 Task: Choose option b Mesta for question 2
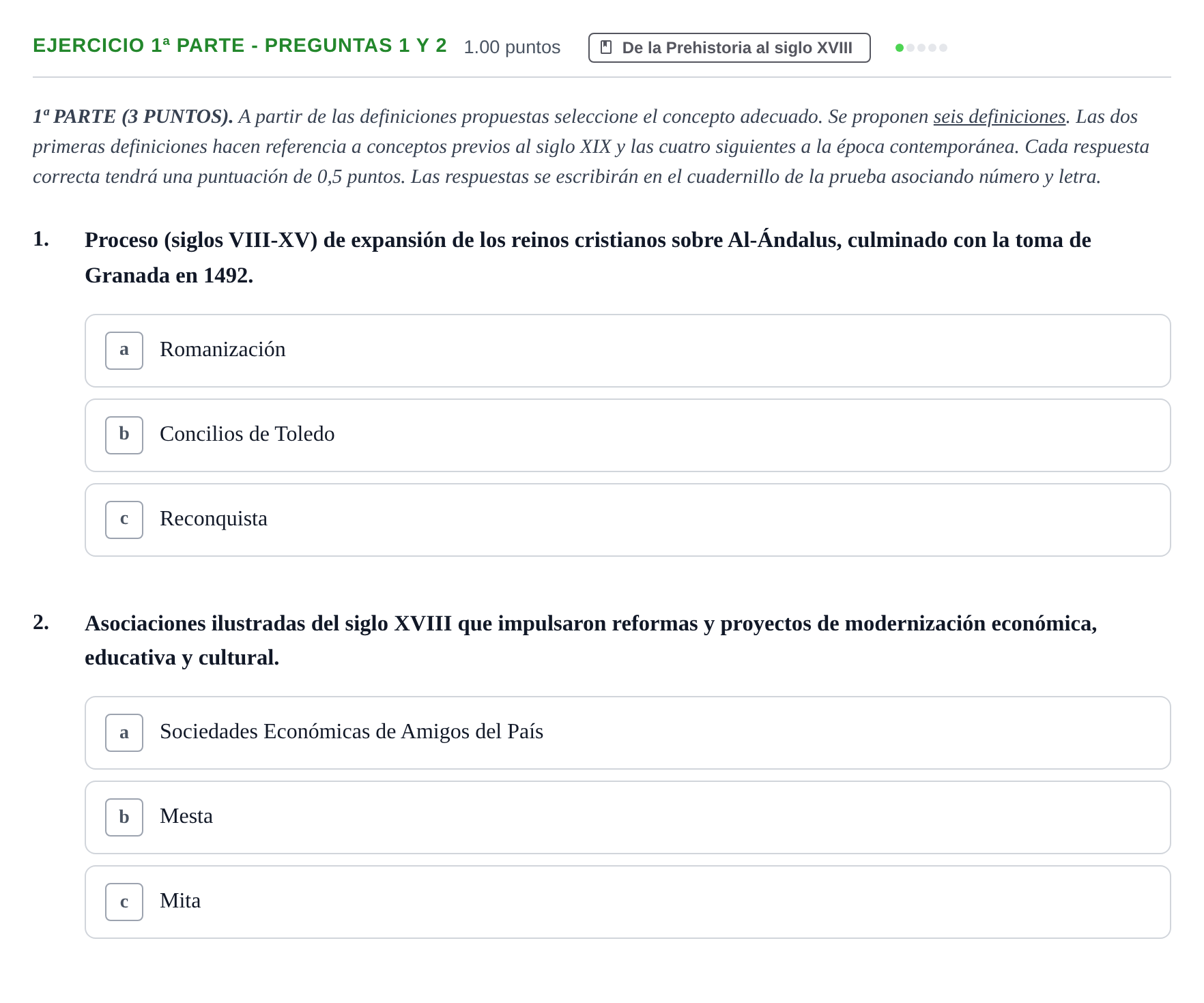(627, 817)
